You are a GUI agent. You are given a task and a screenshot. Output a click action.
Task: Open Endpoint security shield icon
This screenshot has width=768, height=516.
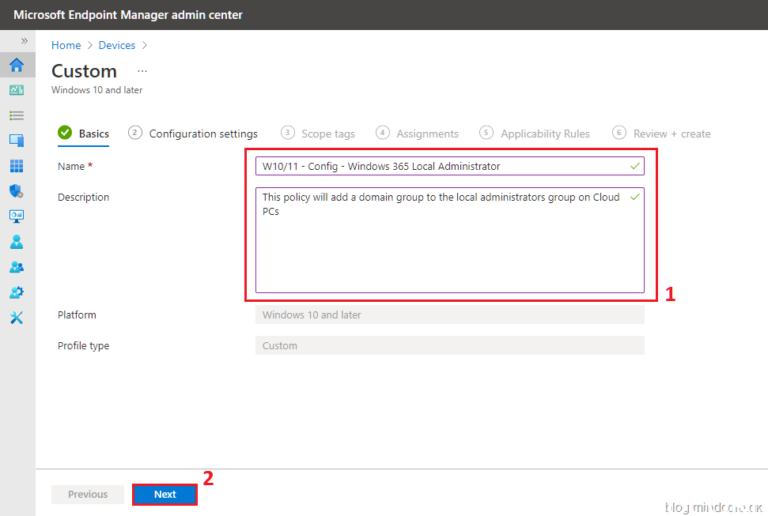17,191
